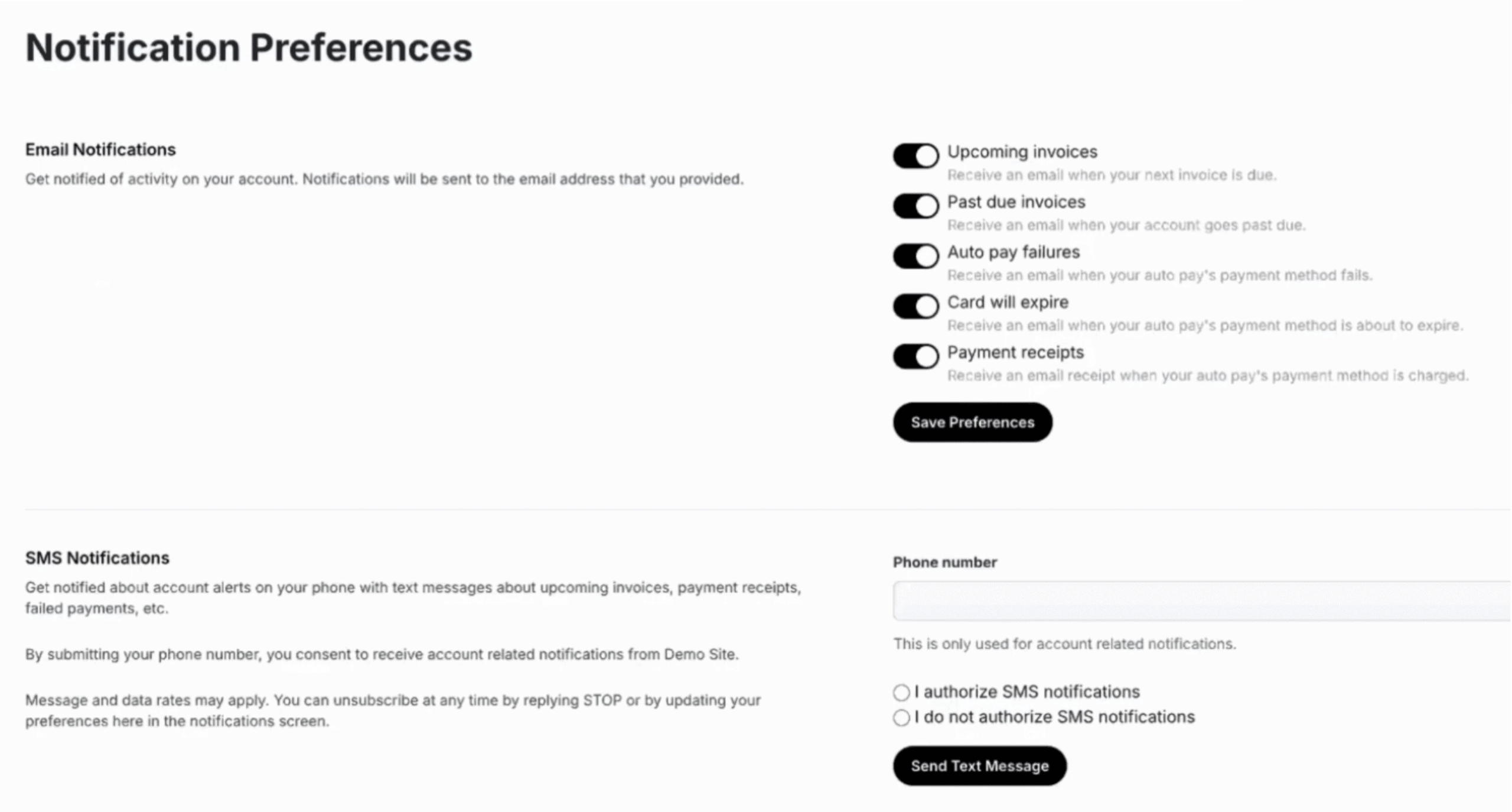The image size is (1512, 812).
Task: Select the authorize SMS notifications radio button
Action: click(x=901, y=692)
